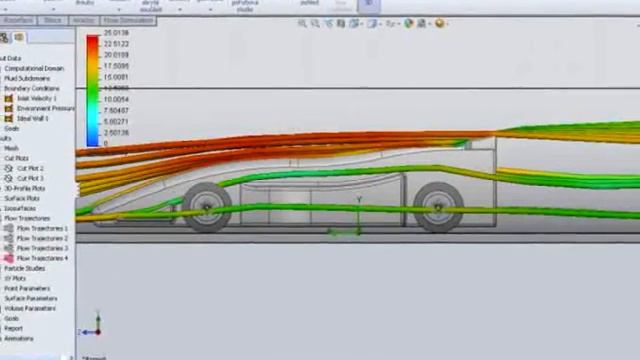Click the Apply Scene icon
This screenshot has height=360, width=640.
pos(422,24)
